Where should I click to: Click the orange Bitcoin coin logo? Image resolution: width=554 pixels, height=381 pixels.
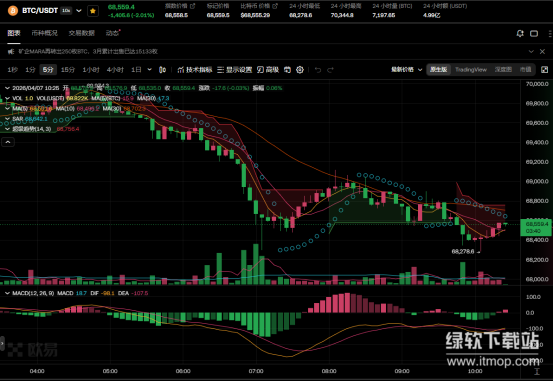[13, 11]
